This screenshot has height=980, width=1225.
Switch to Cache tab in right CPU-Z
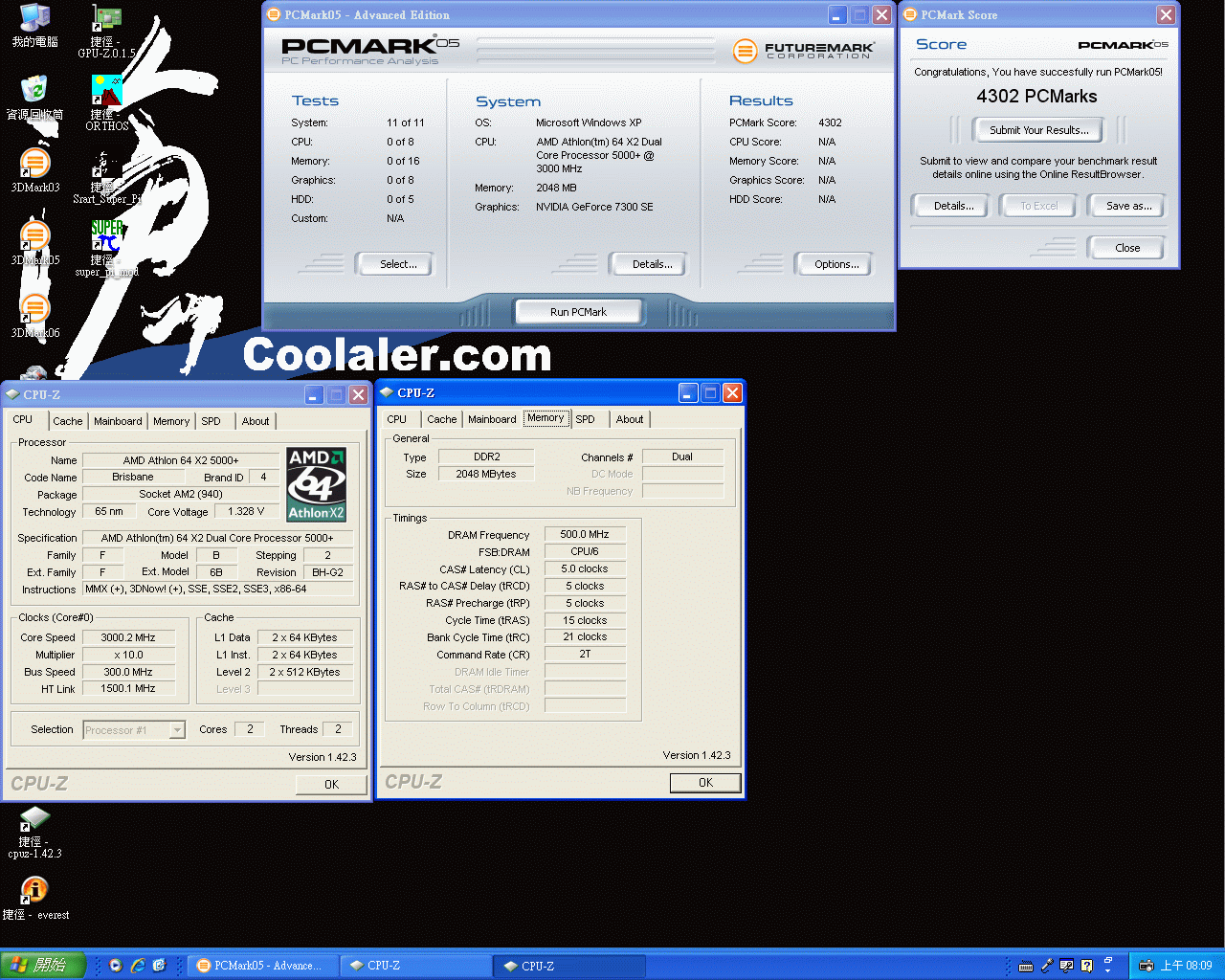pyautogui.click(x=442, y=419)
